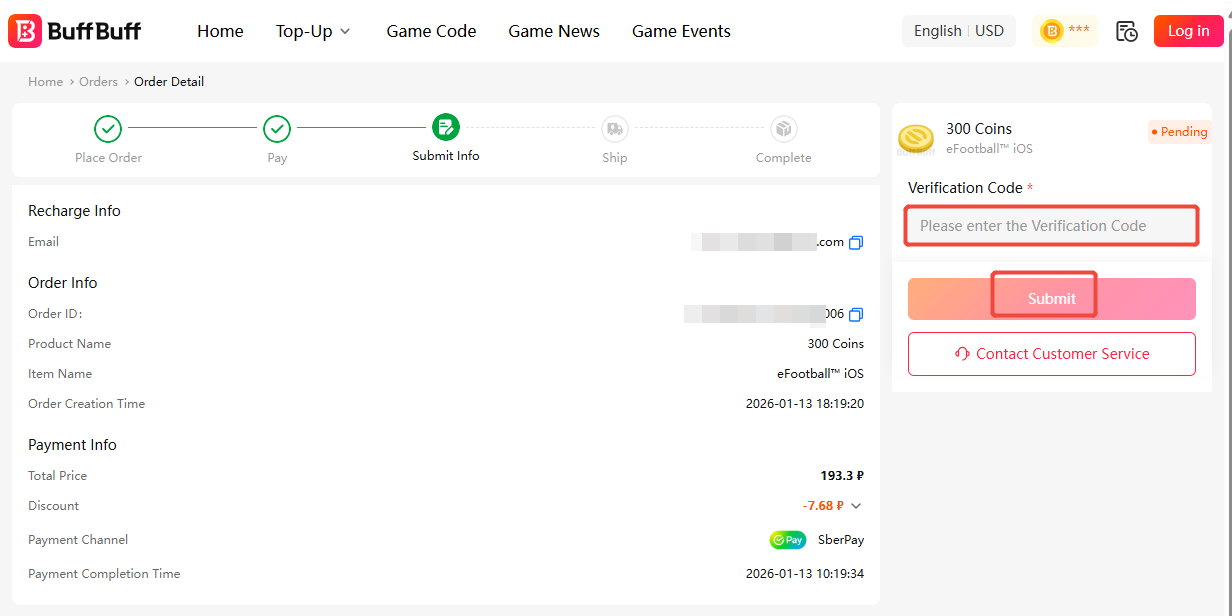1232x616 pixels.
Task: Copy the Order ID with copy icon
Action: (856, 315)
